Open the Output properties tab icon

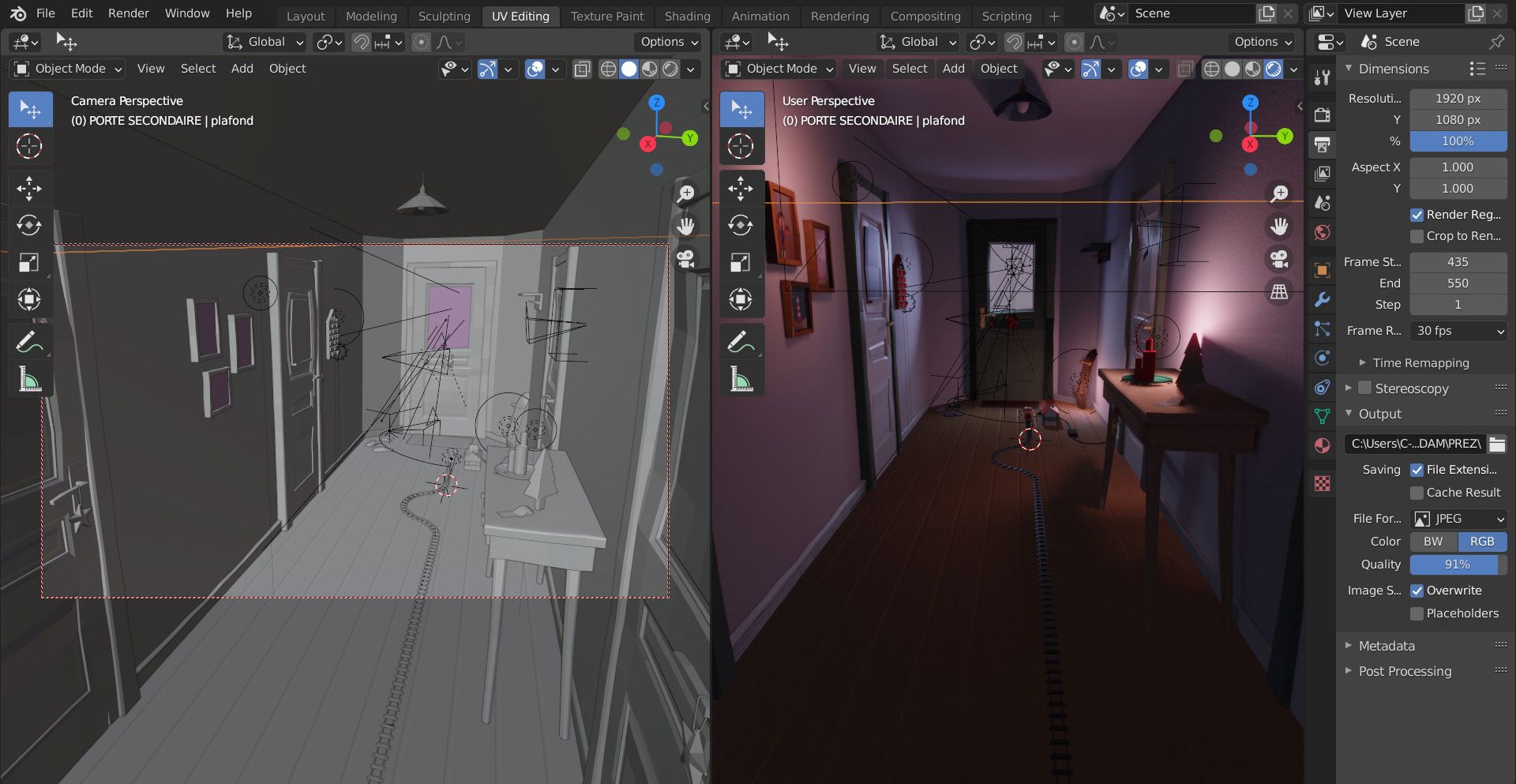pos(1323,144)
